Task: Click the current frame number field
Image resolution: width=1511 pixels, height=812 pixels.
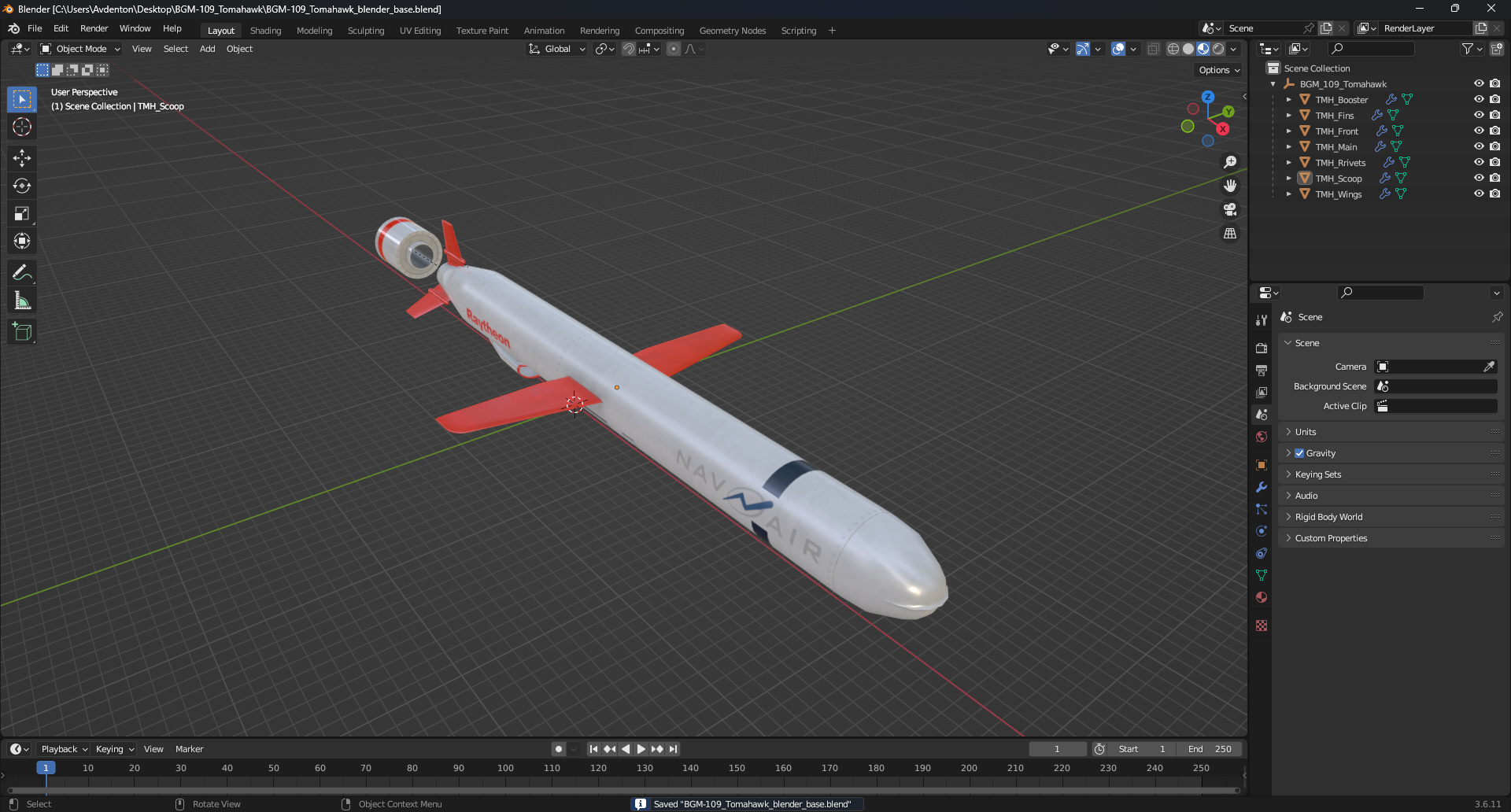Action: pos(1057,749)
